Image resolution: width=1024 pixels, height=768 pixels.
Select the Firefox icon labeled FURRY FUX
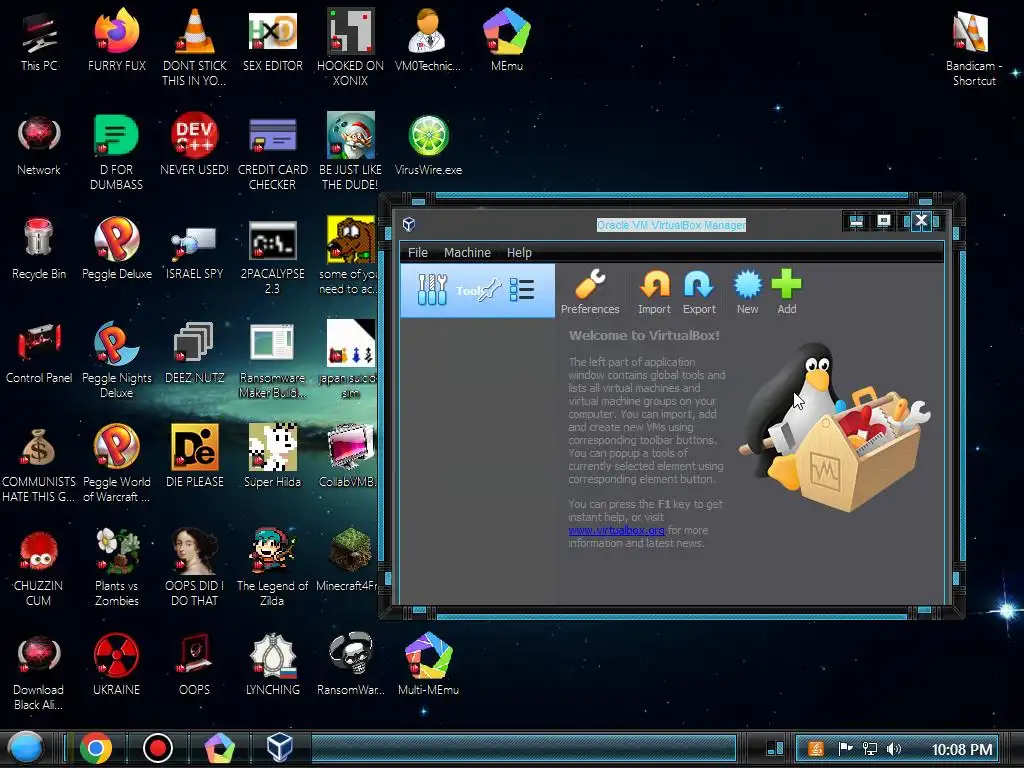coord(117,40)
